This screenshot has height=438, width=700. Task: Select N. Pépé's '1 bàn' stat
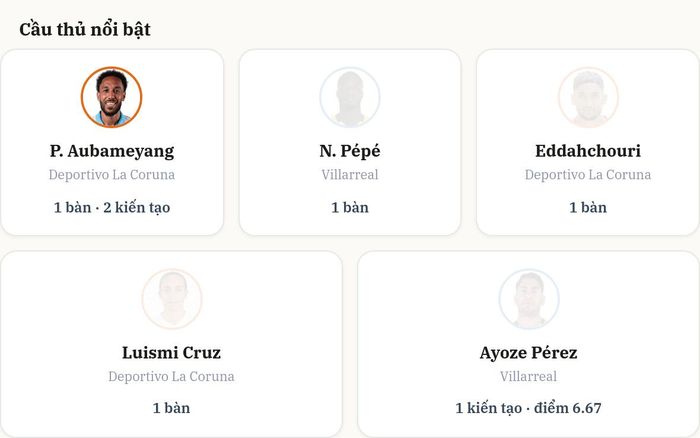pyautogui.click(x=350, y=208)
